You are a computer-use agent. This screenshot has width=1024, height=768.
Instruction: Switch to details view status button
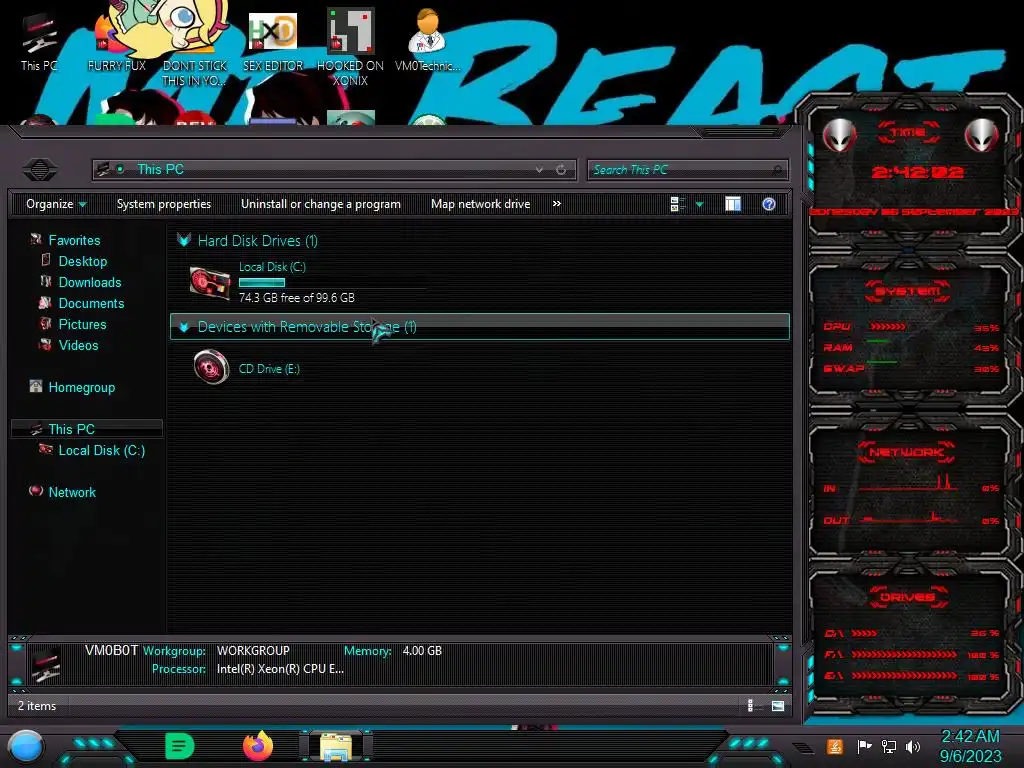click(x=752, y=705)
